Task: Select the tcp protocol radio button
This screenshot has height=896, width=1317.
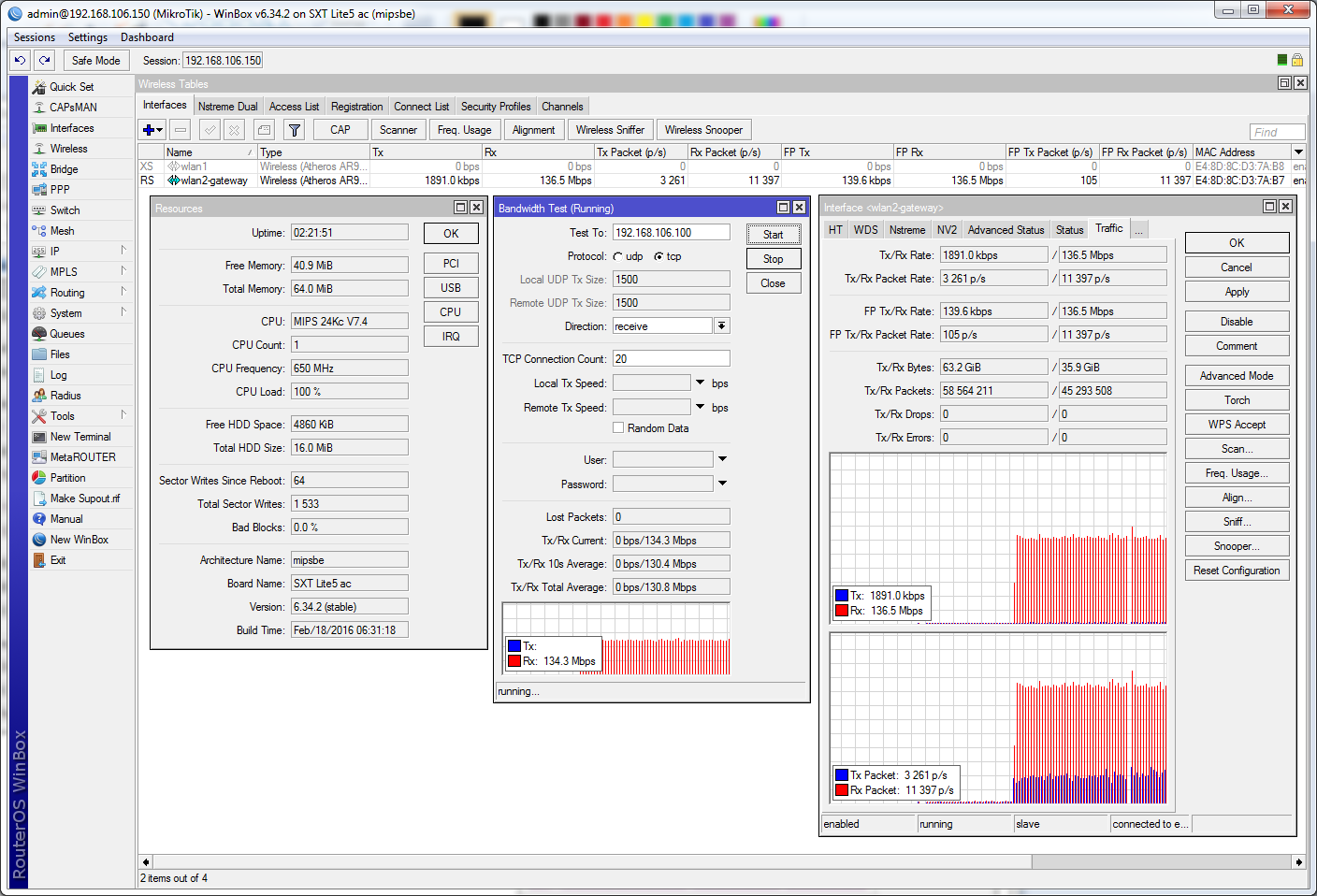Action: (658, 256)
